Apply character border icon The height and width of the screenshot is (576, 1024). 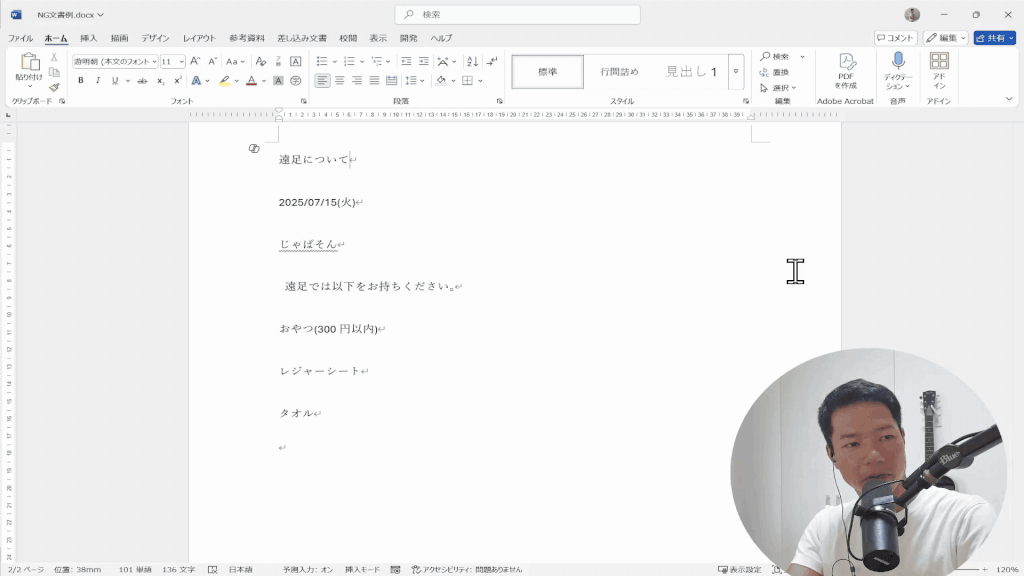(295, 61)
